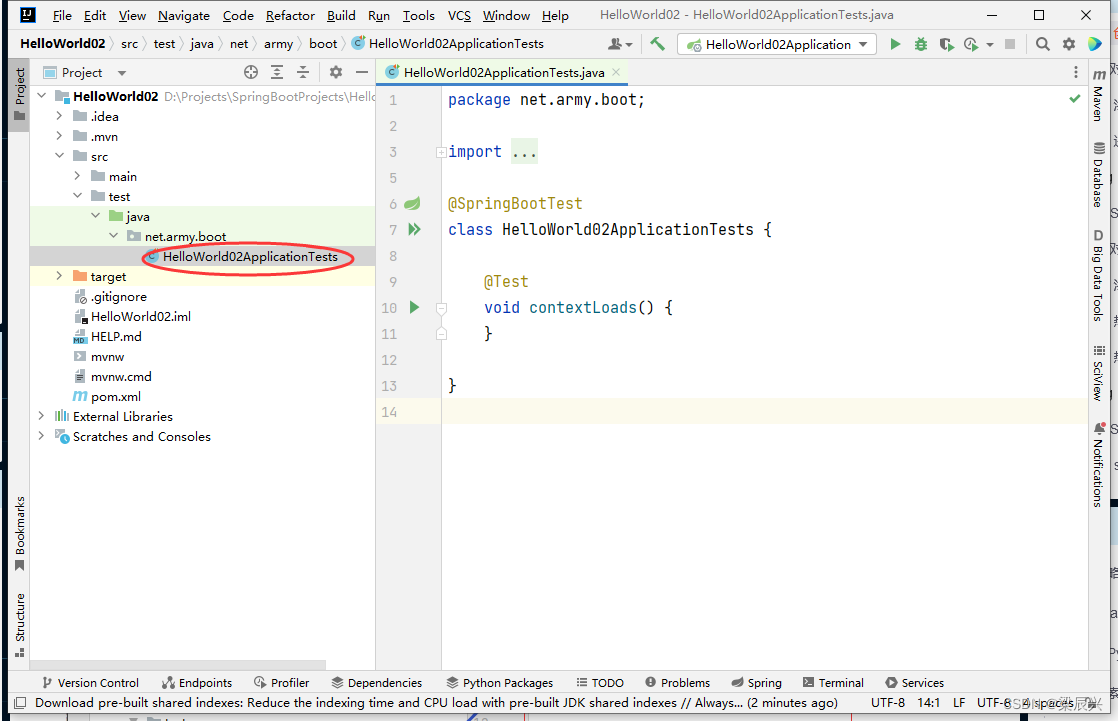Open Terminal tool window

coord(834,682)
